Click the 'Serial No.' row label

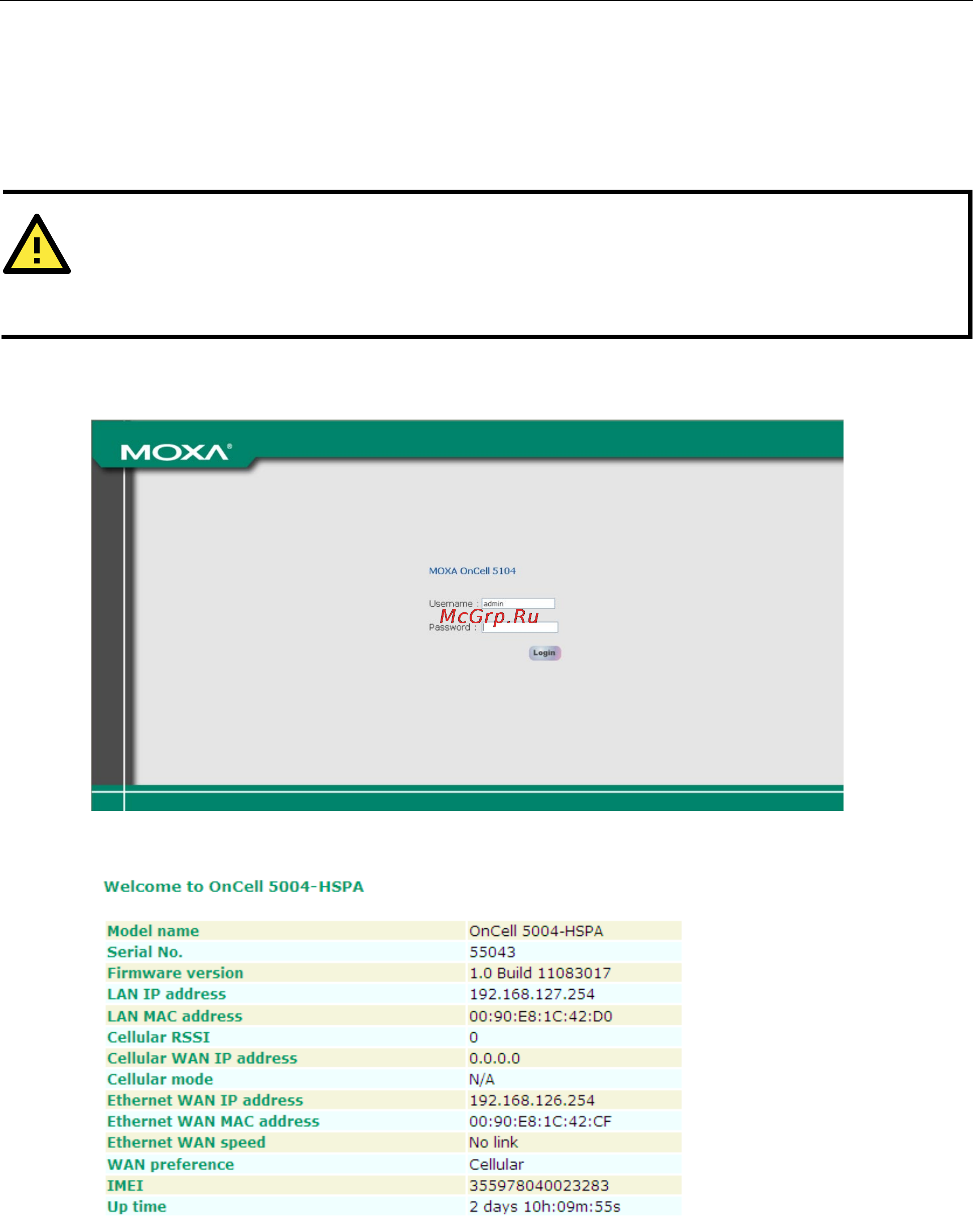(145, 952)
